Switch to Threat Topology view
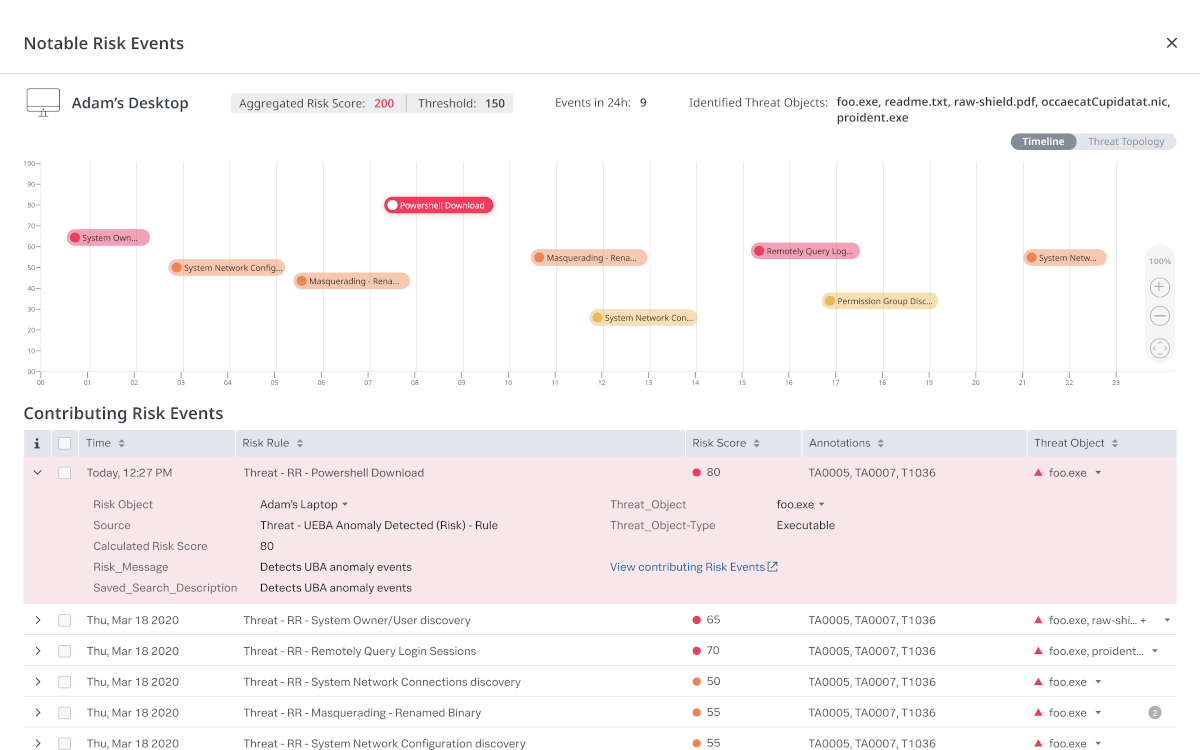1200x750 pixels. 1126,142
